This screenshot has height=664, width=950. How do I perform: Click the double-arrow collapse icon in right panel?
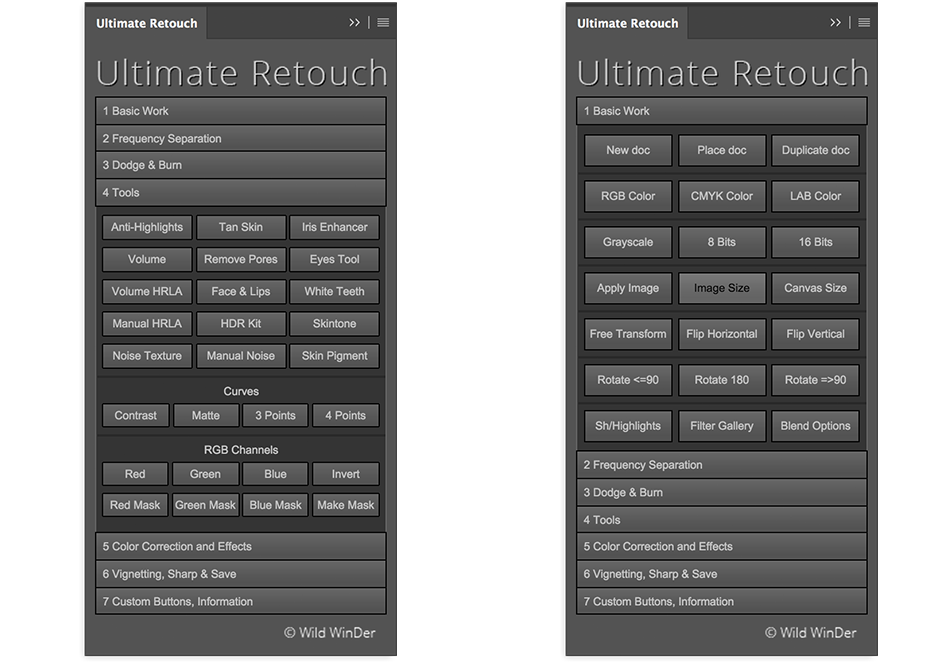point(835,22)
